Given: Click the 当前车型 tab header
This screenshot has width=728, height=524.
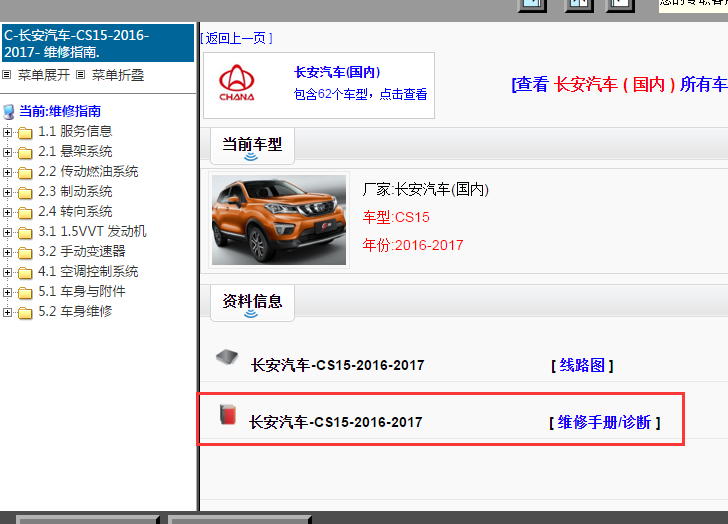Looking at the screenshot, I should tap(252, 146).
